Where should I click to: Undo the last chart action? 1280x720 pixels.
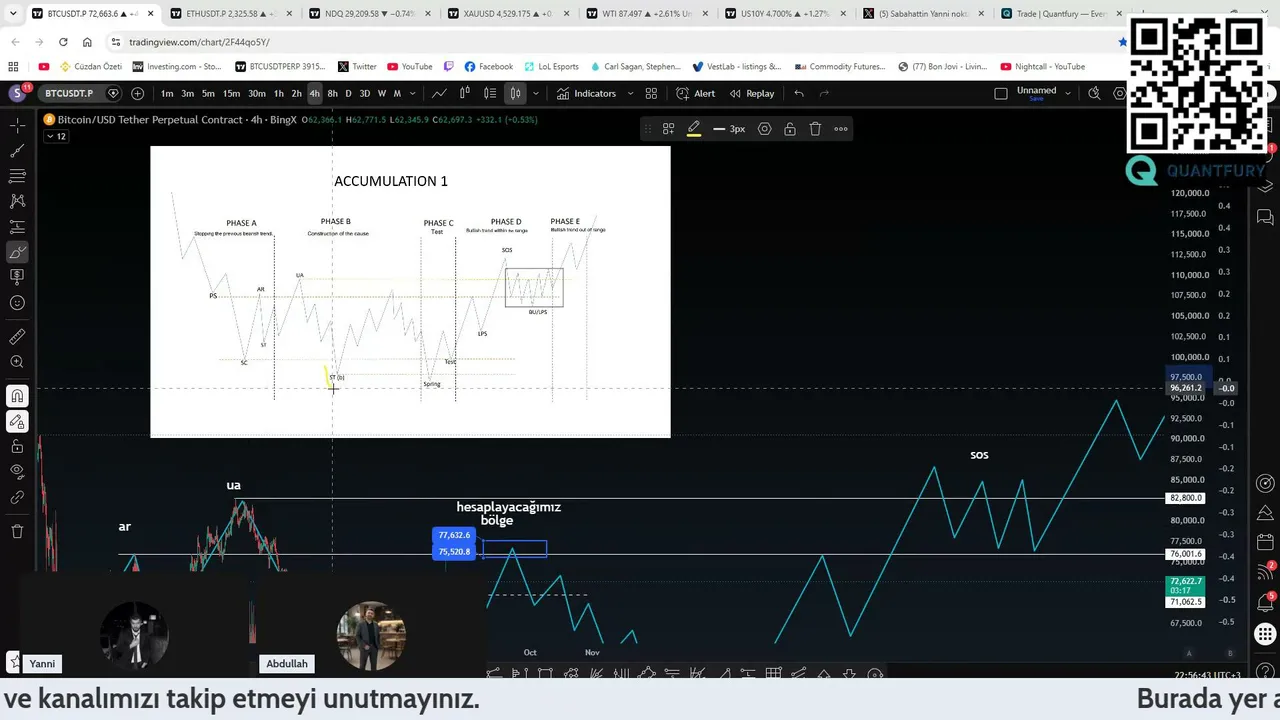[798, 93]
